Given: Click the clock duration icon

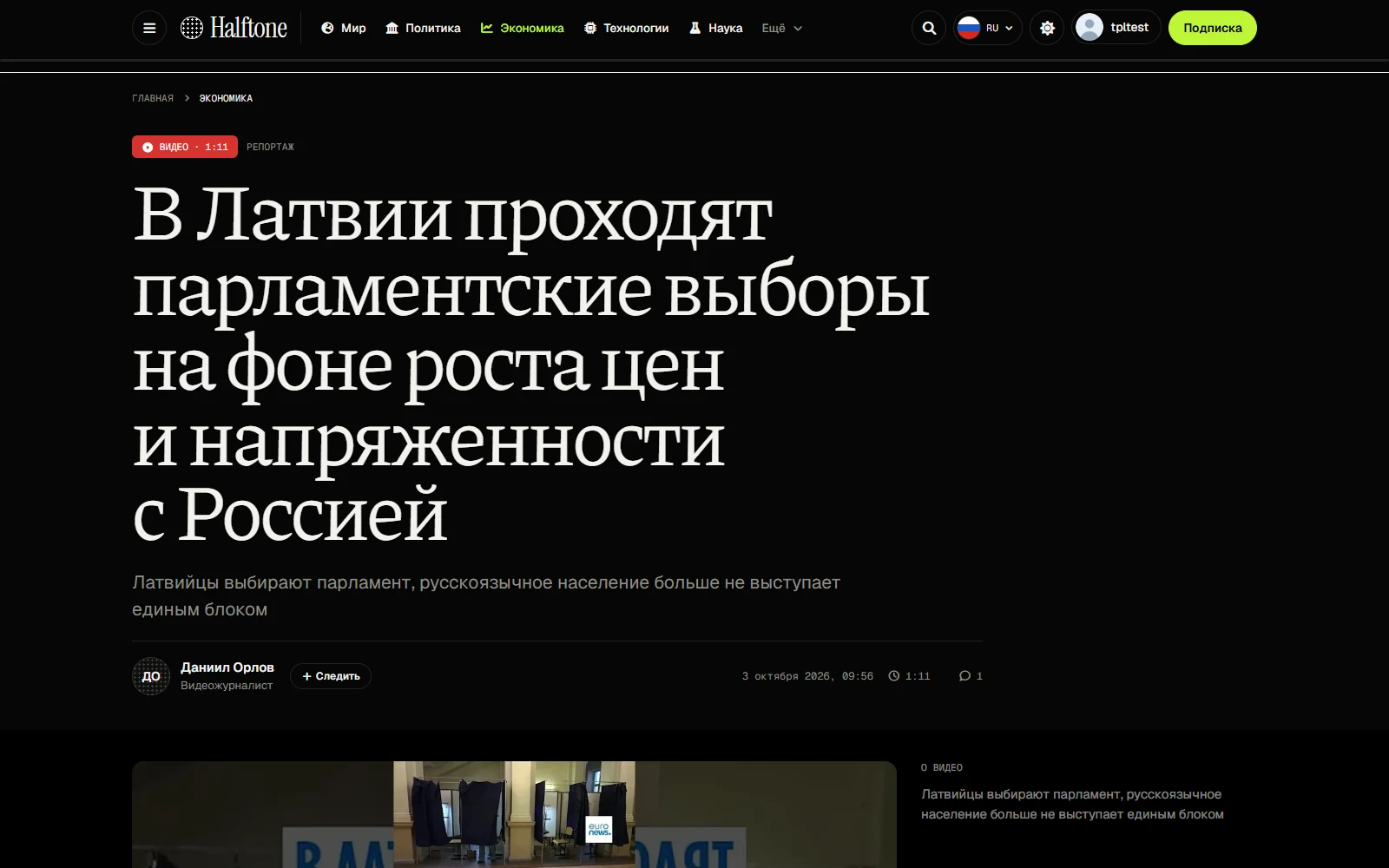Looking at the screenshot, I should pos(894,676).
